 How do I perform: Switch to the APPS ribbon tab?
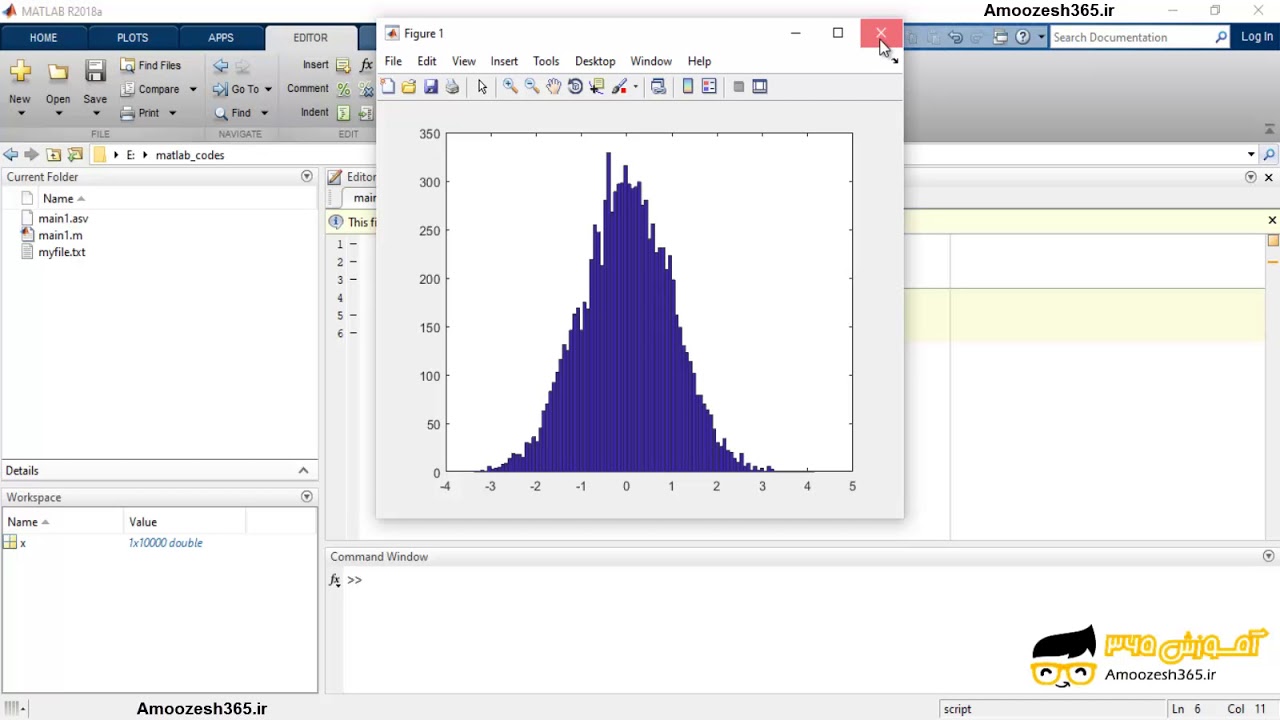[221, 38]
